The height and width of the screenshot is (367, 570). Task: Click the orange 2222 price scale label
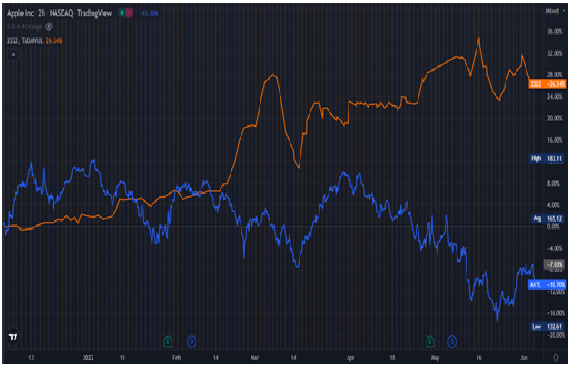coord(547,84)
